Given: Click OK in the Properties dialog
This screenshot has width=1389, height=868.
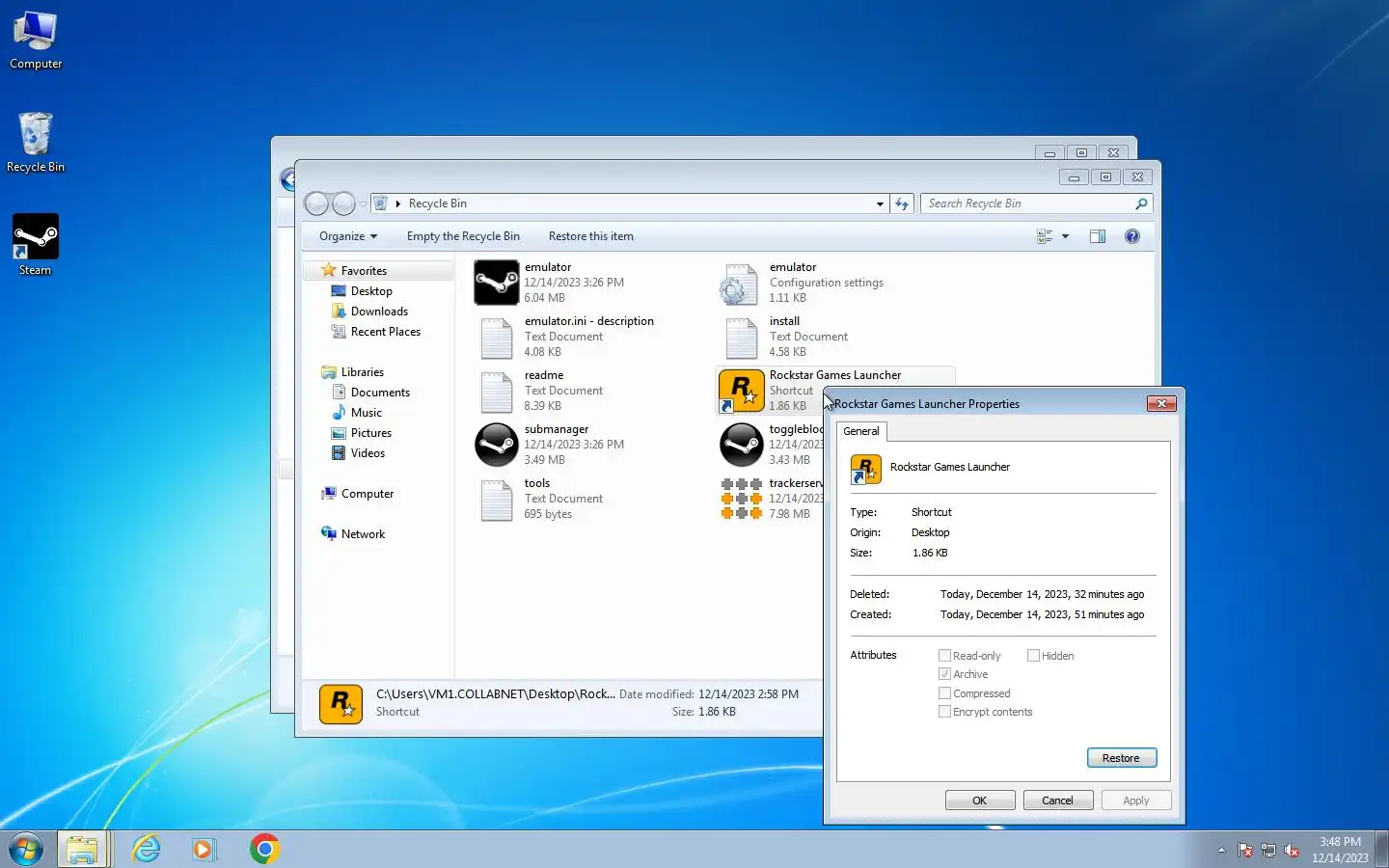Looking at the screenshot, I should tap(980, 800).
